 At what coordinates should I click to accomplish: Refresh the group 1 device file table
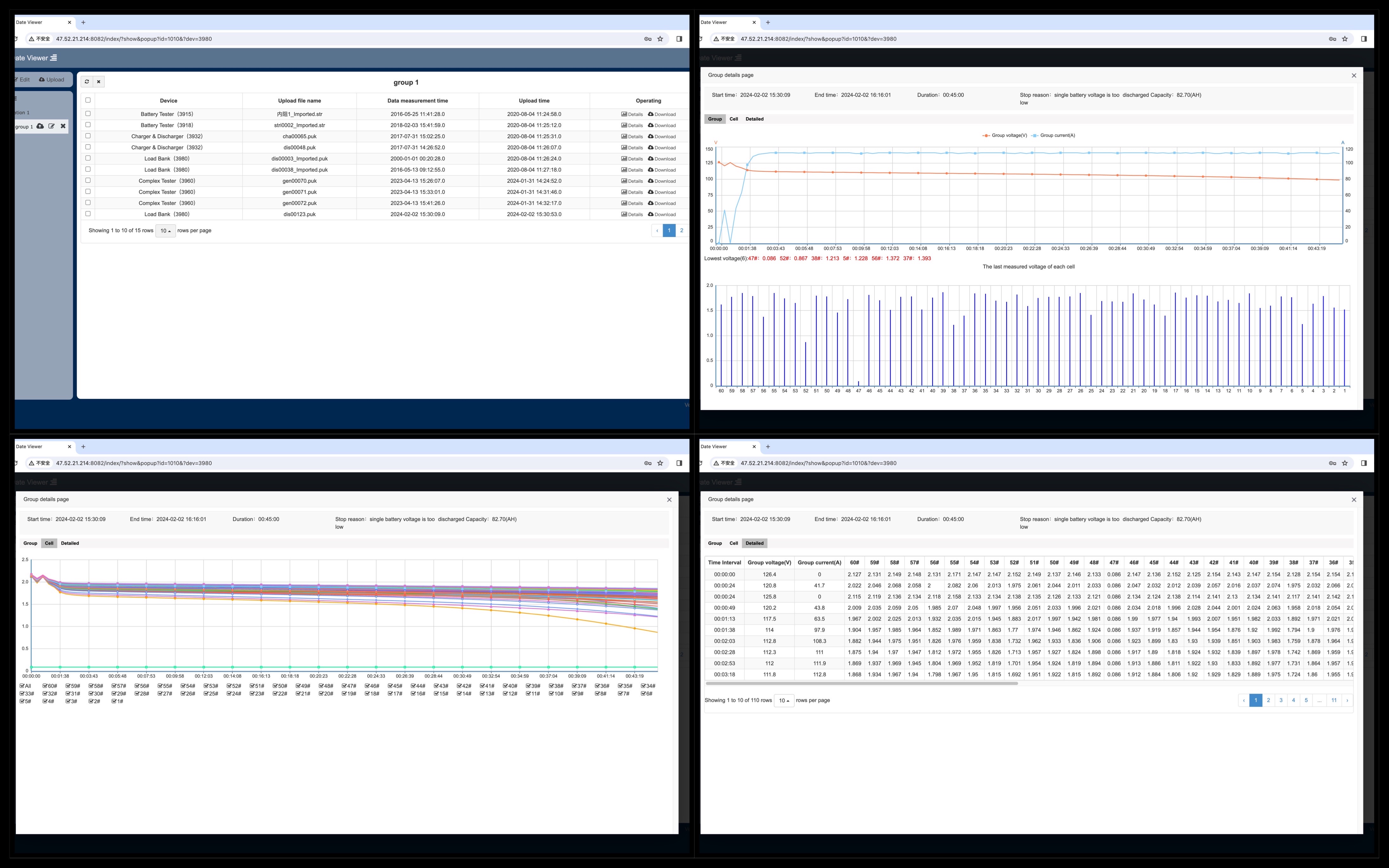click(87, 81)
